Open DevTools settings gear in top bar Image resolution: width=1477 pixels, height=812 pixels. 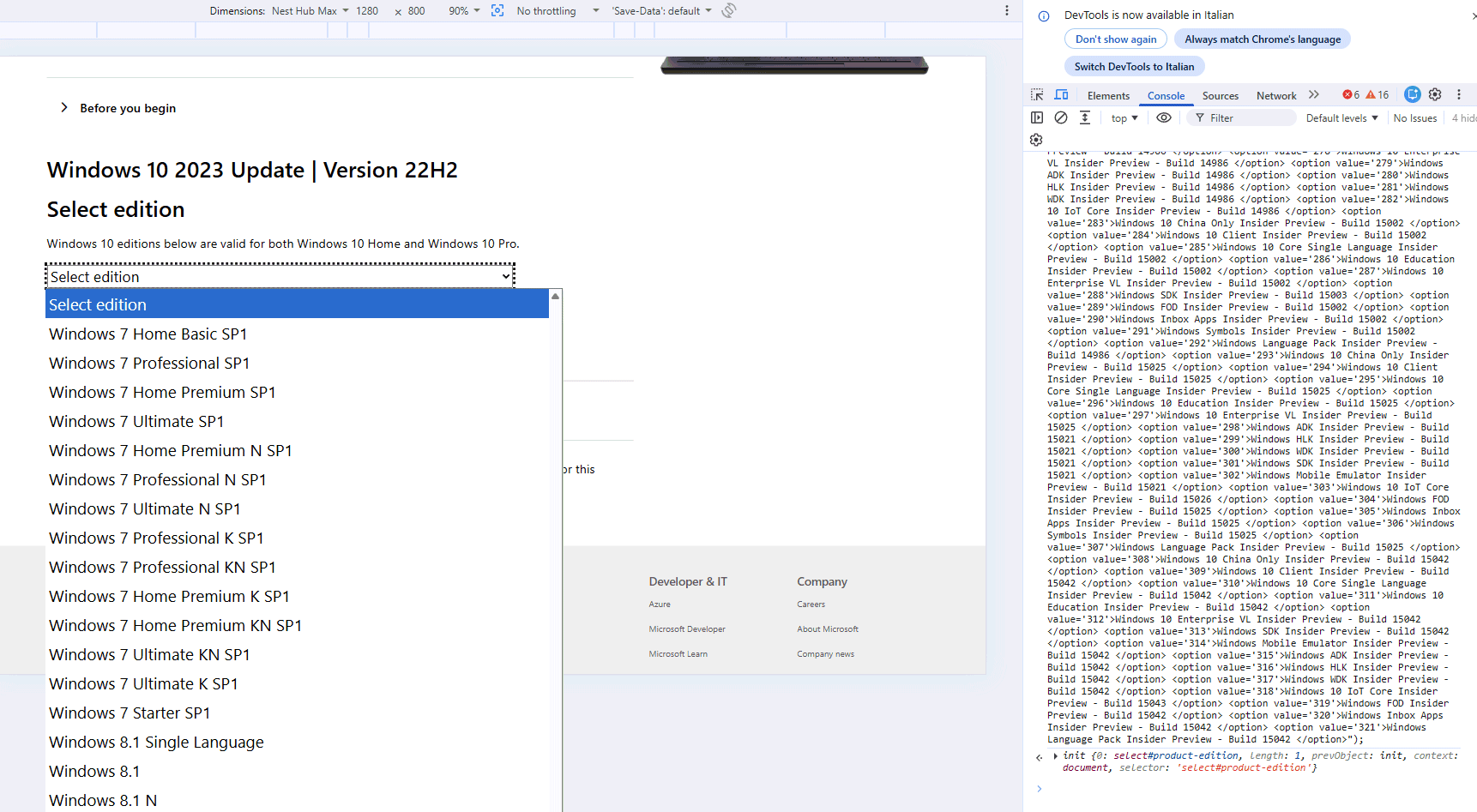tap(1435, 94)
